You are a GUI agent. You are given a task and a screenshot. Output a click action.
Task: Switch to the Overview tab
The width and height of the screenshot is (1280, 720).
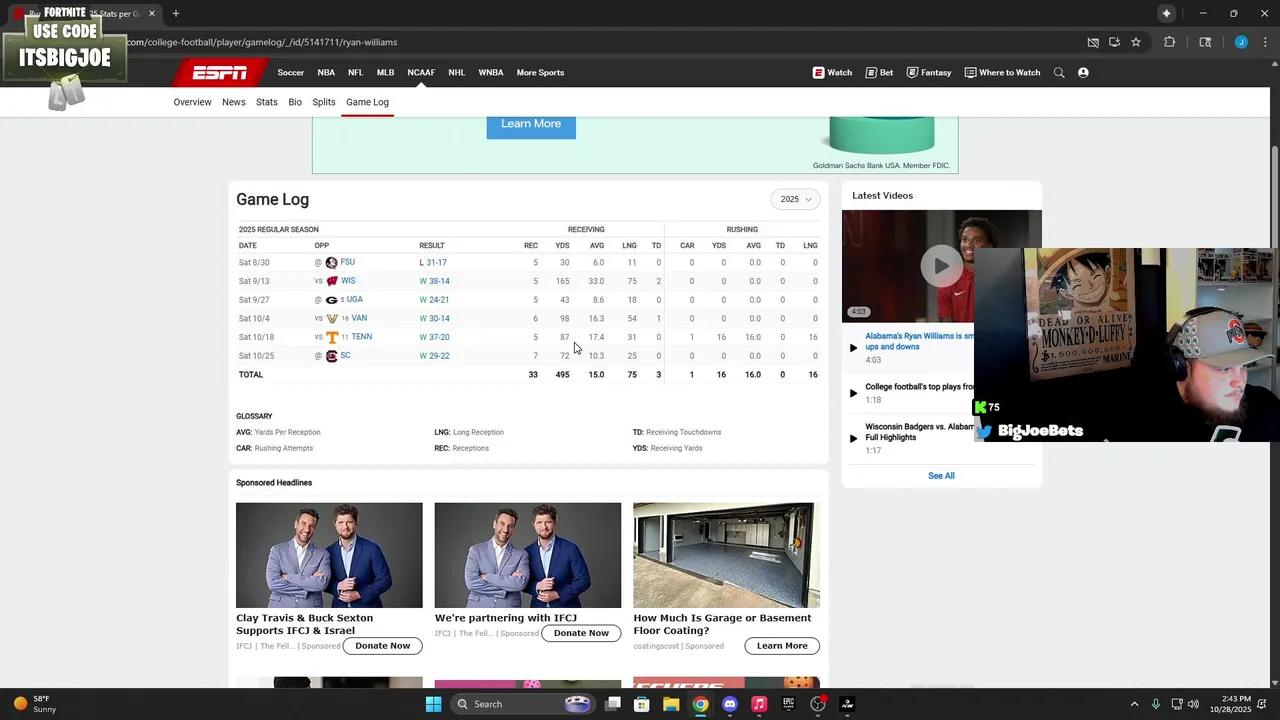[x=192, y=102]
